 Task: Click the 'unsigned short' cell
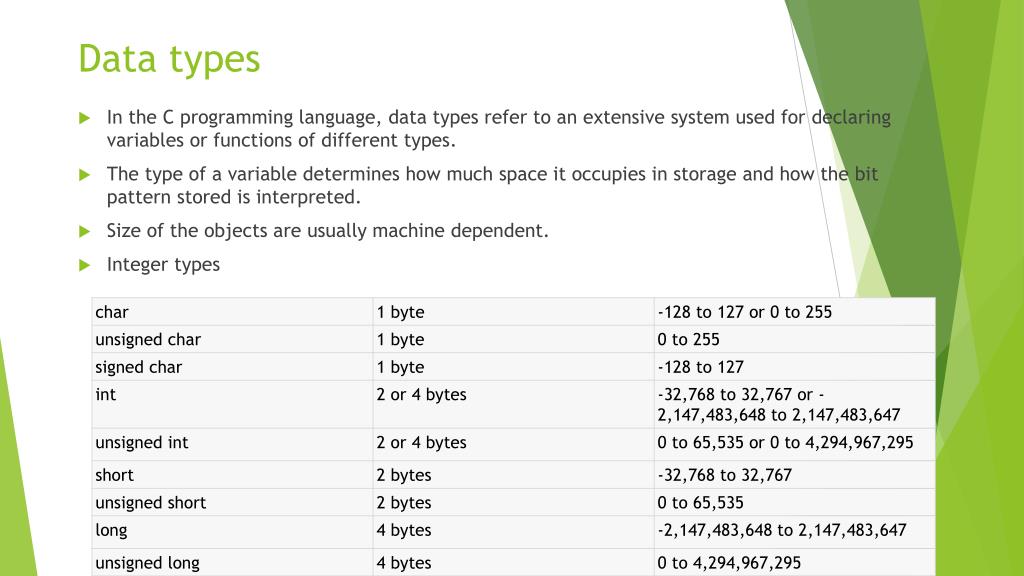tap(232, 502)
